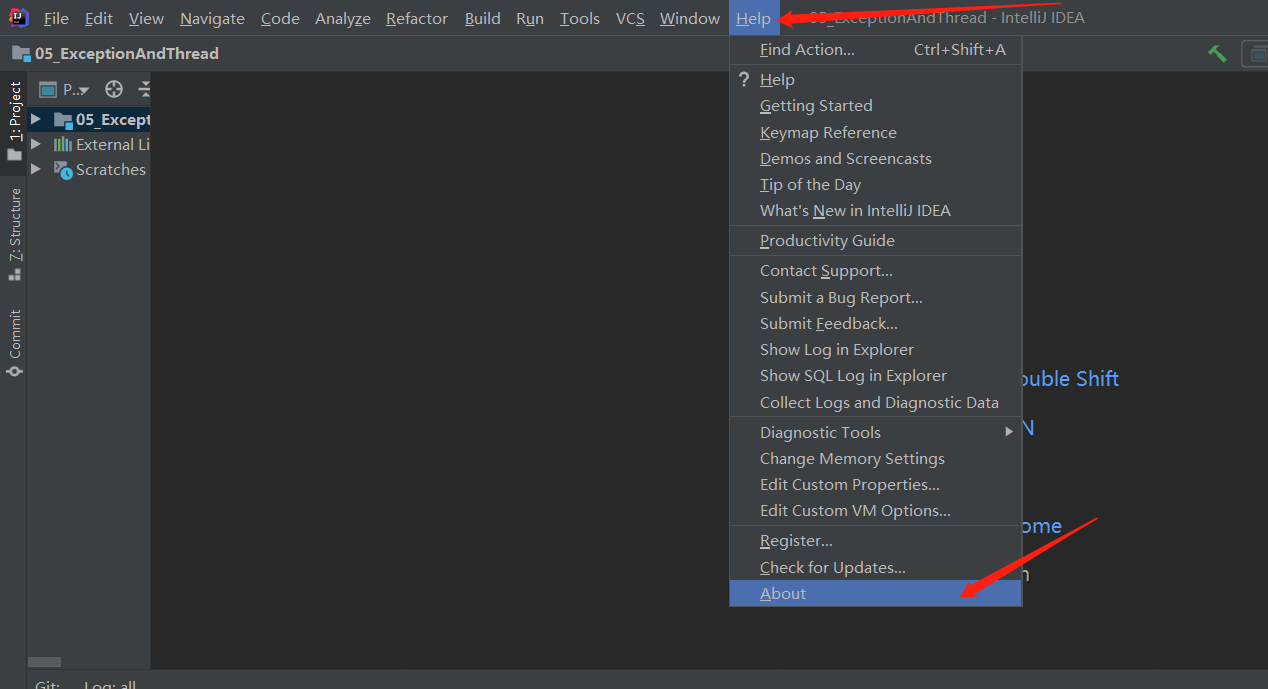Click Edit Custom VM Options menu entry
The height and width of the screenshot is (689, 1268).
(855, 510)
